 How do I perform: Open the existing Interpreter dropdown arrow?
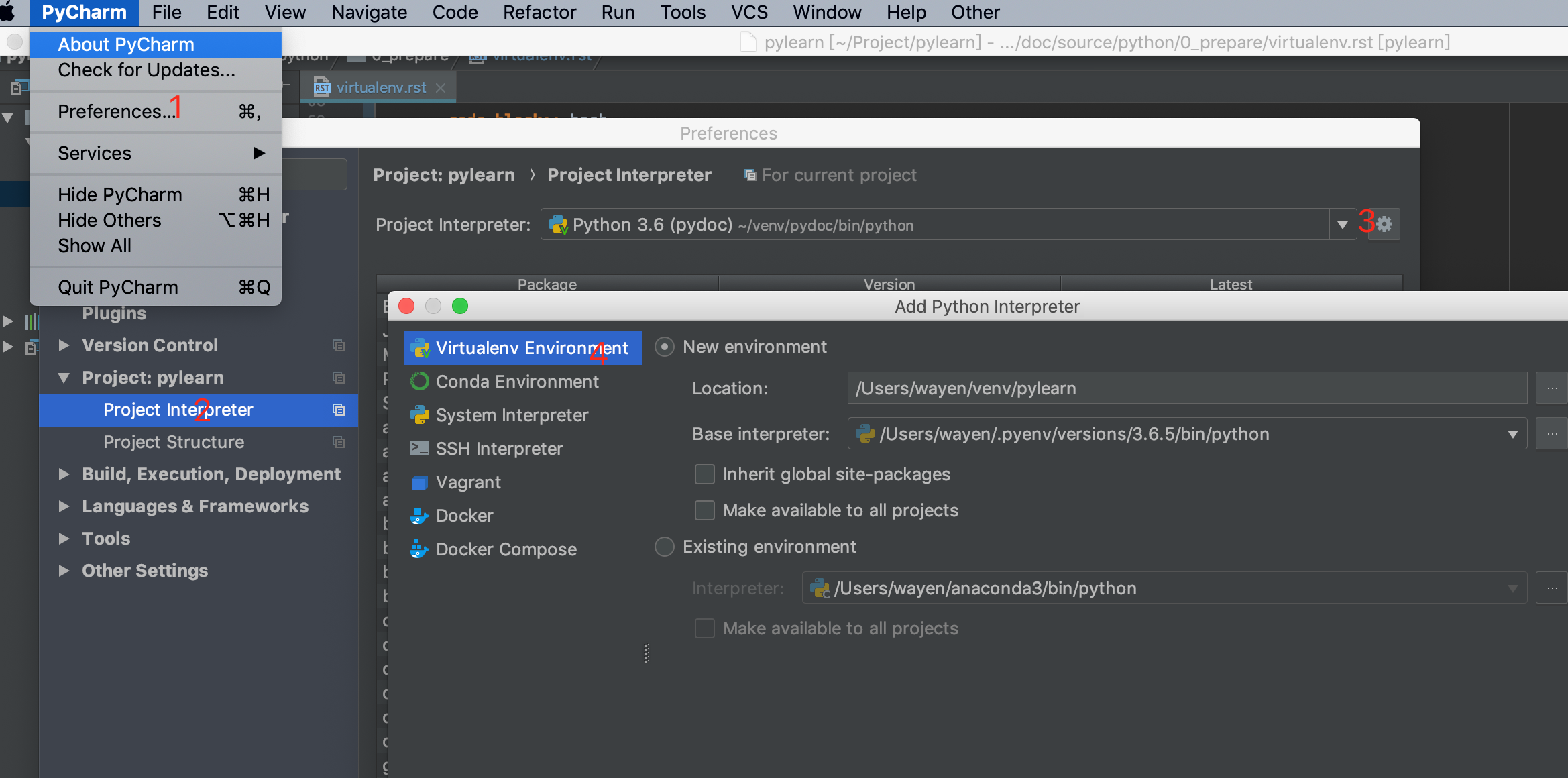tap(1513, 588)
